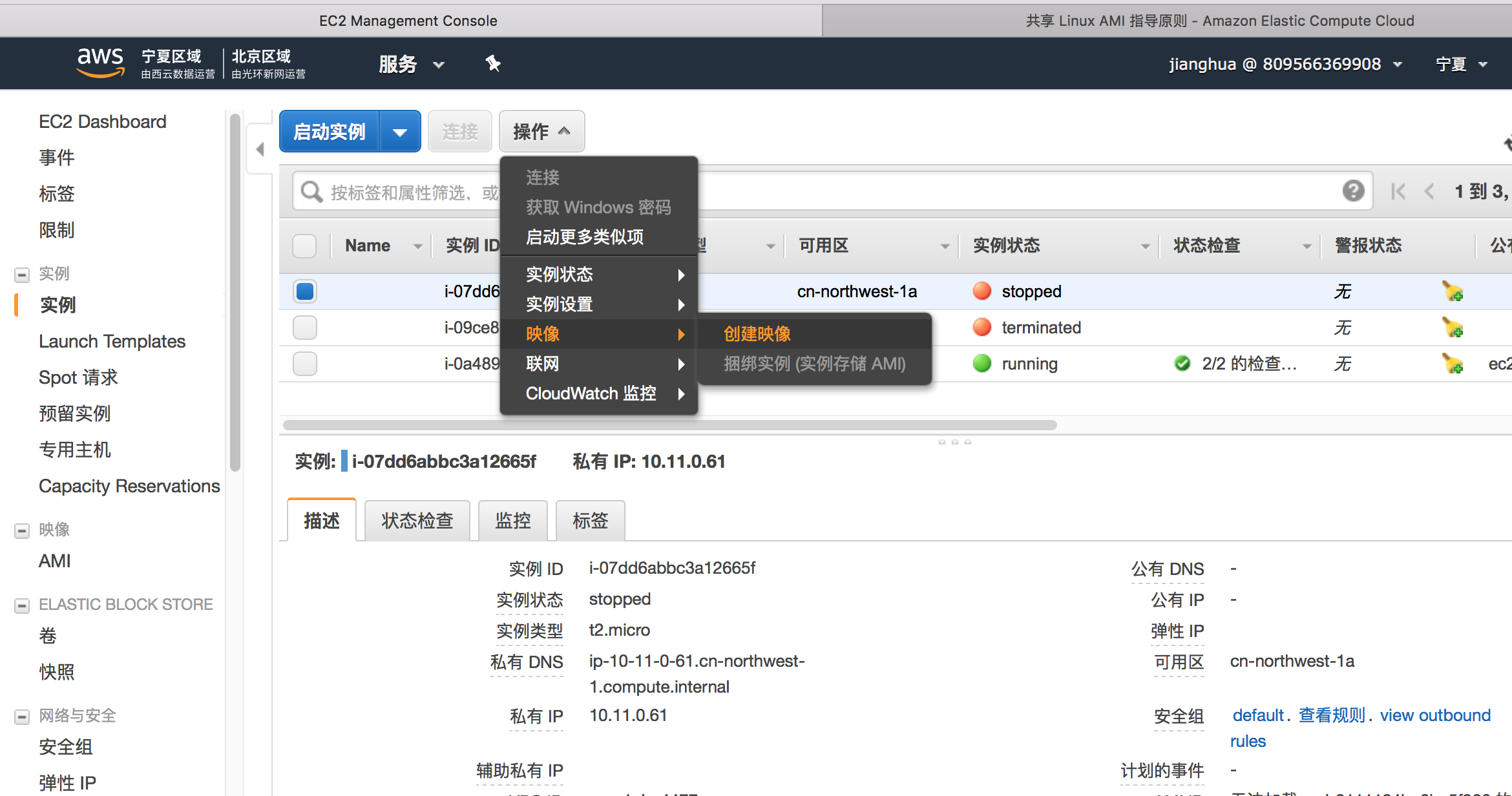Click the tag and attribute filter field
The width and height of the screenshot is (1512, 796).
point(832,191)
